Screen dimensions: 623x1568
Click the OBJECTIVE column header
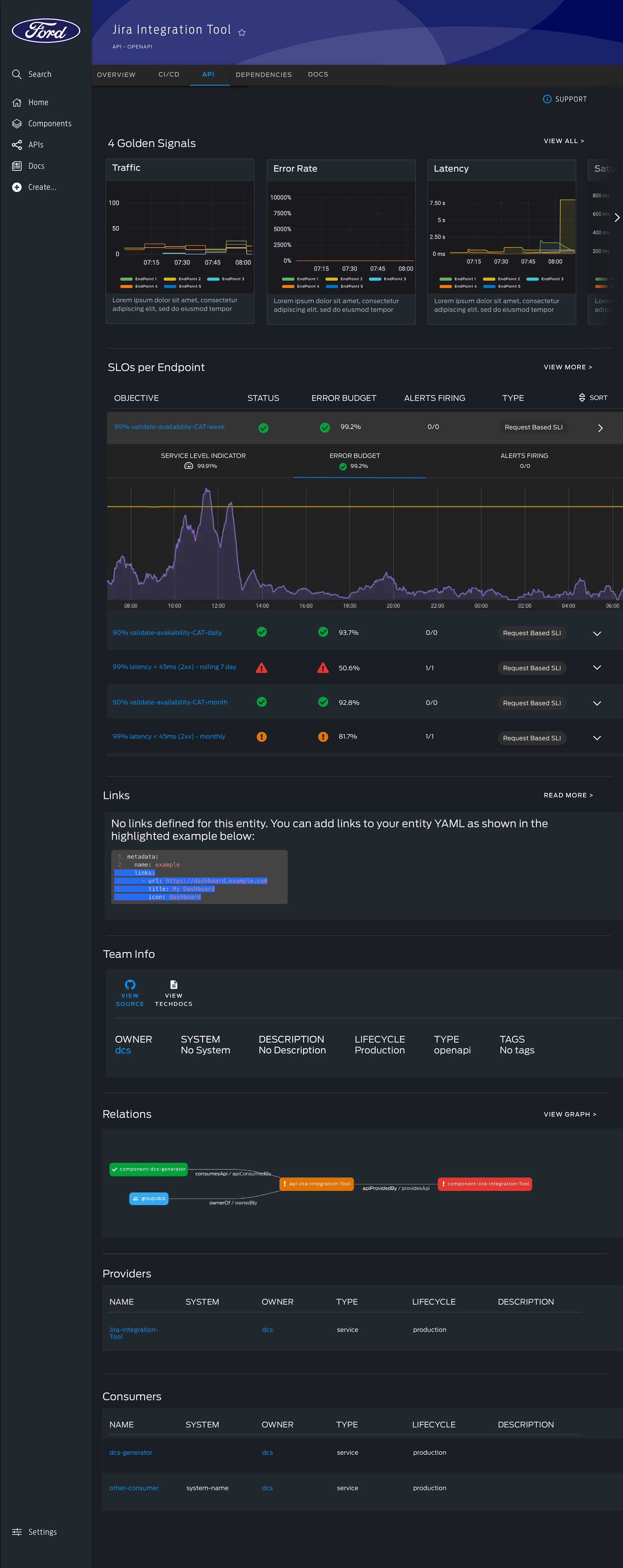(x=136, y=398)
